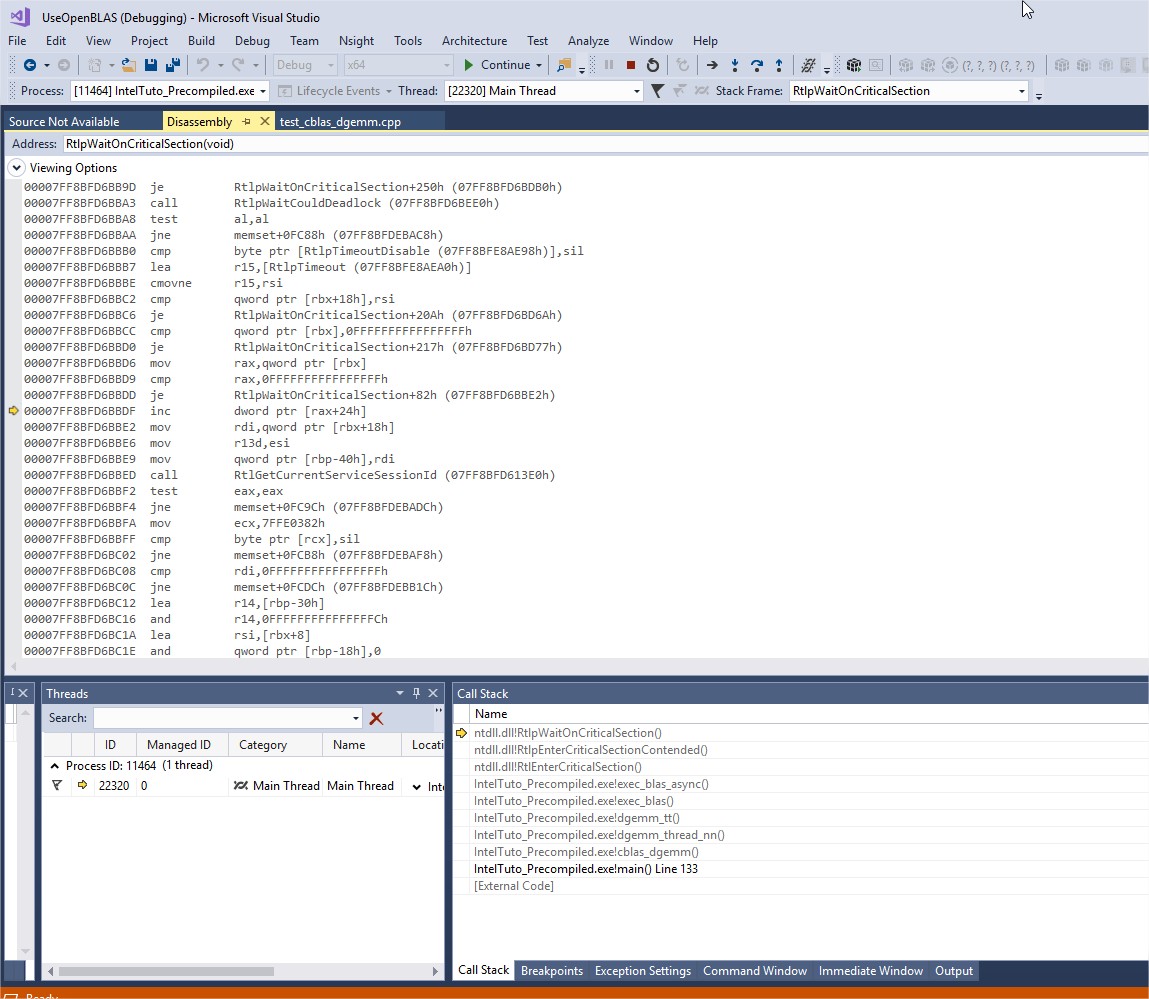Open the Nsight menu
This screenshot has width=1149, height=999.
356,41
